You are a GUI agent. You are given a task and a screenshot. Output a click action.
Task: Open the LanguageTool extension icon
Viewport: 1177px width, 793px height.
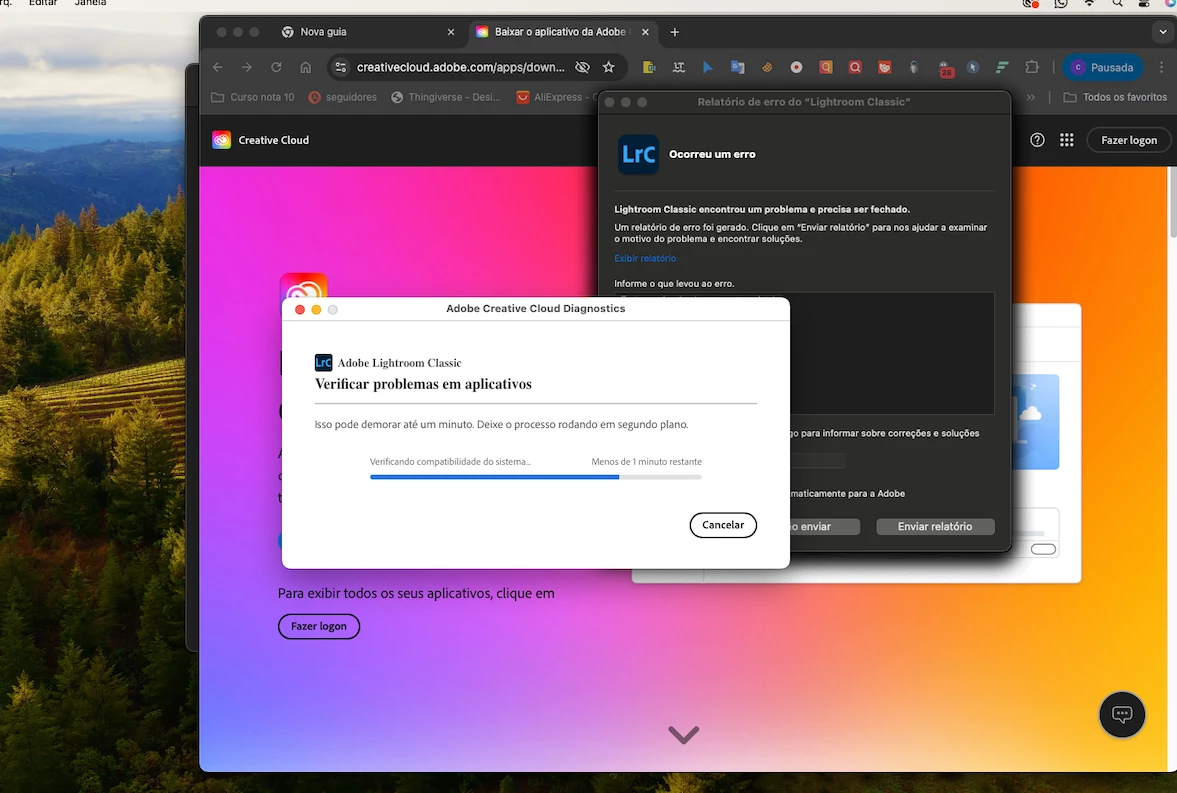pyautogui.click(x=679, y=67)
